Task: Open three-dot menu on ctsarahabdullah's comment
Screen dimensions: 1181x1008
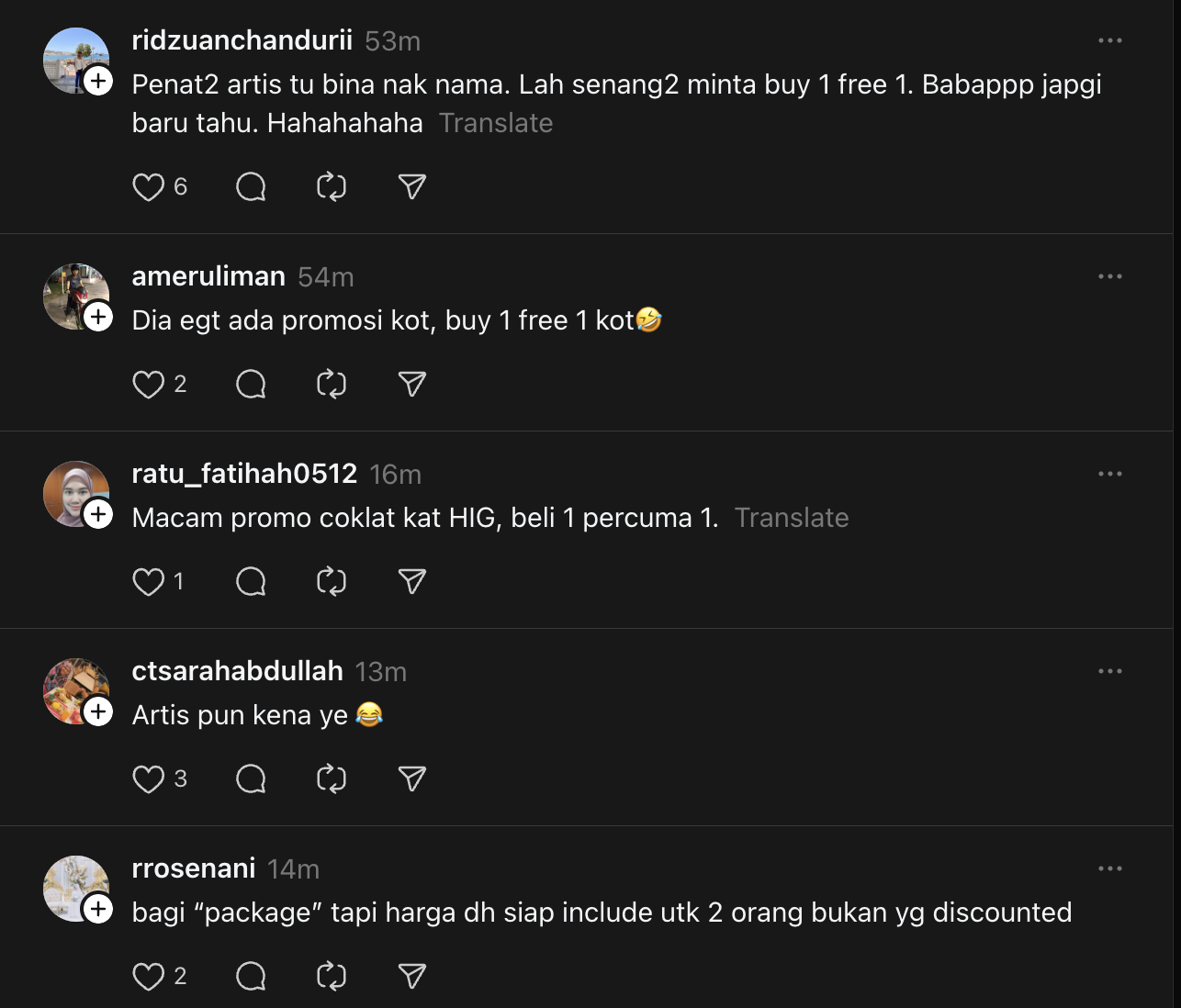Action: coord(1109,671)
